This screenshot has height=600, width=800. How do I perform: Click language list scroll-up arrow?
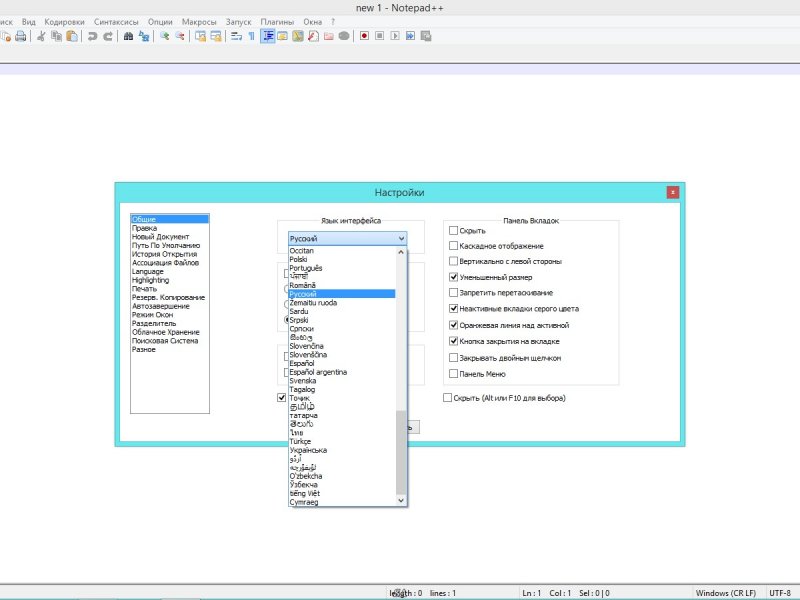pyautogui.click(x=401, y=252)
